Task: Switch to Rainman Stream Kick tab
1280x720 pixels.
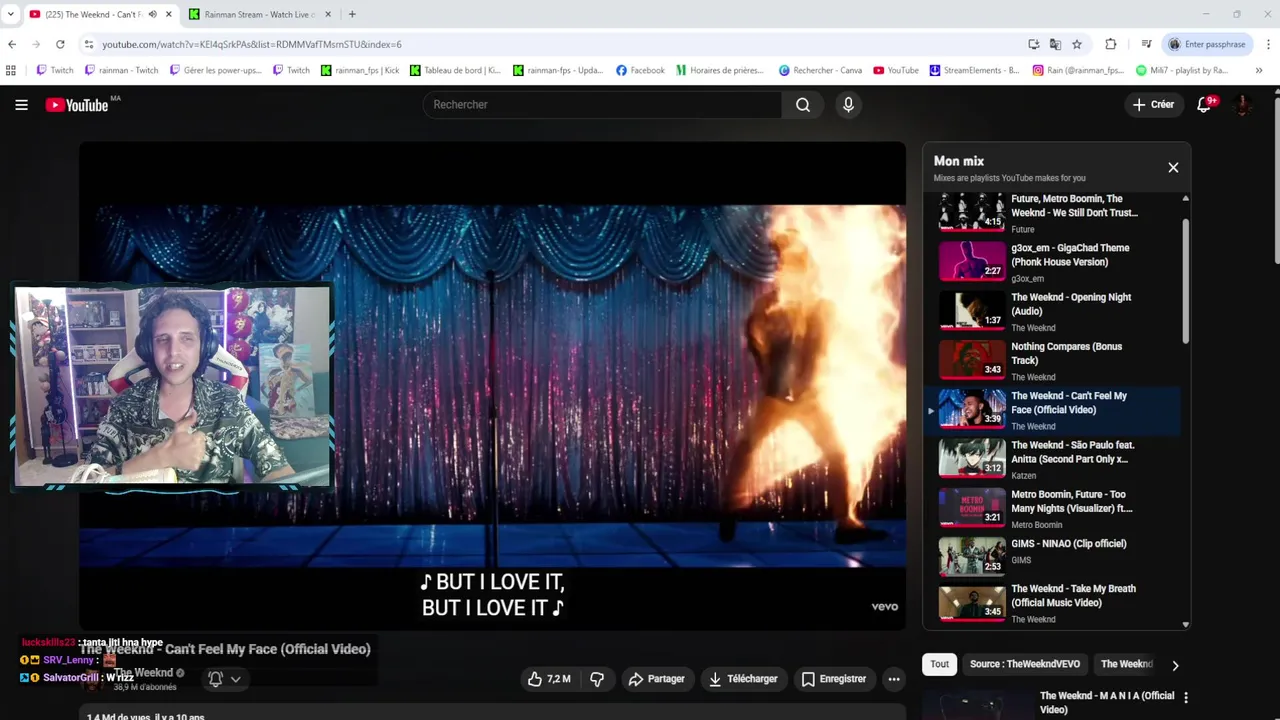Action: point(260,14)
